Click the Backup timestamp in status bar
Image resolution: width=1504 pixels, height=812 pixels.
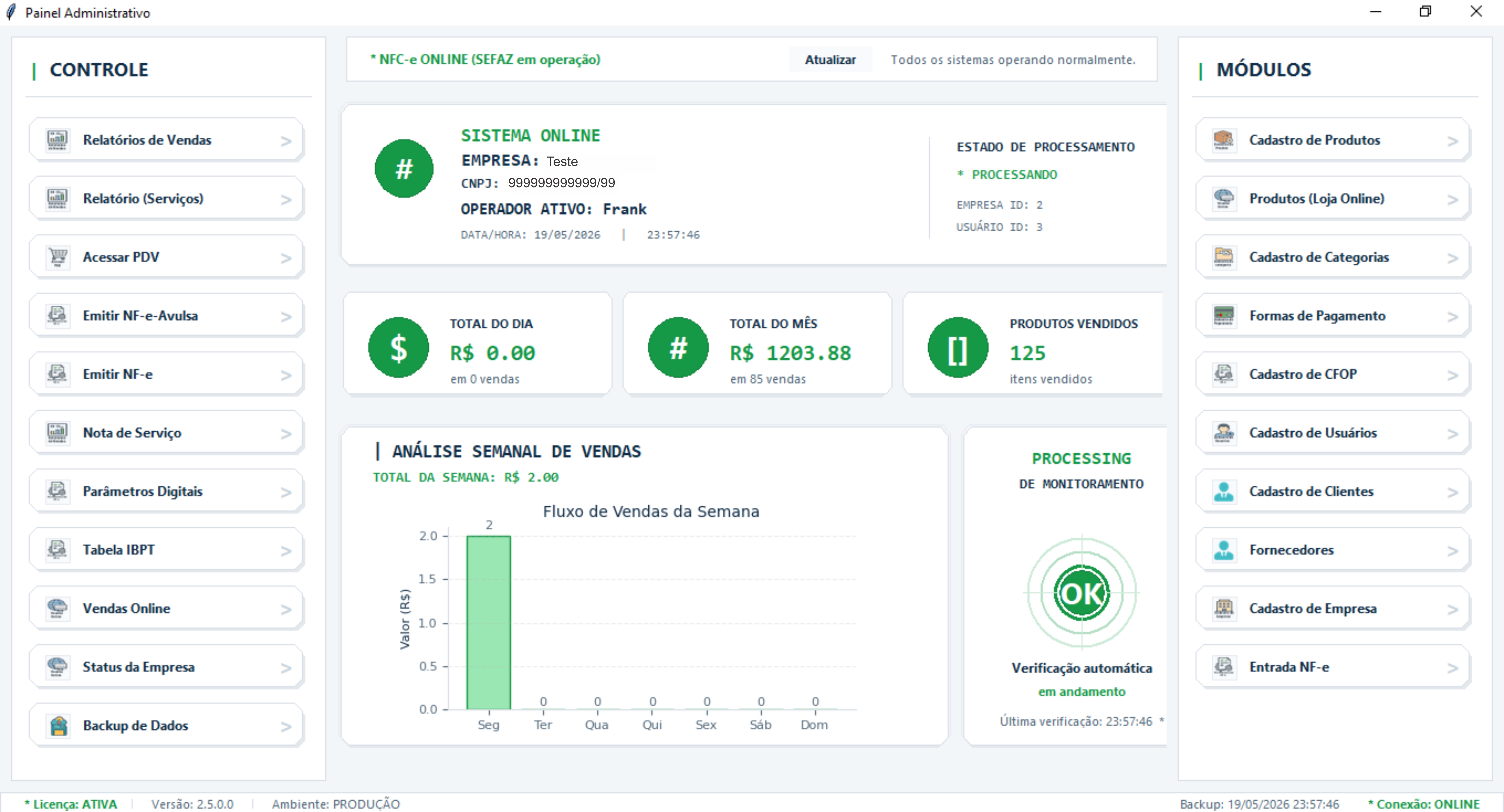pyautogui.click(x=1259, y=804)
